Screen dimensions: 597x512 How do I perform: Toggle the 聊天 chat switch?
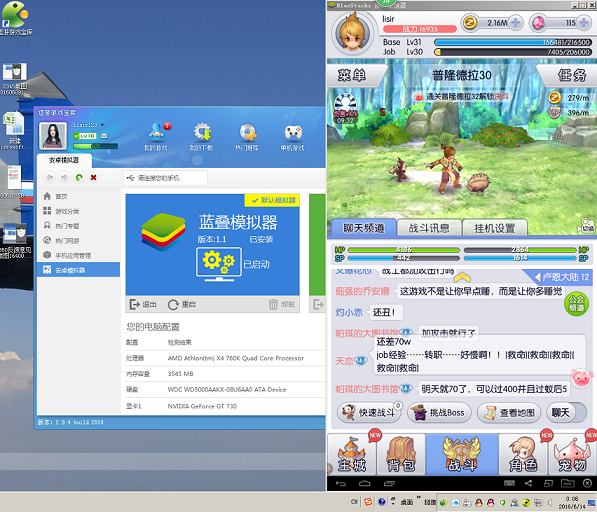tap(567, 413)
